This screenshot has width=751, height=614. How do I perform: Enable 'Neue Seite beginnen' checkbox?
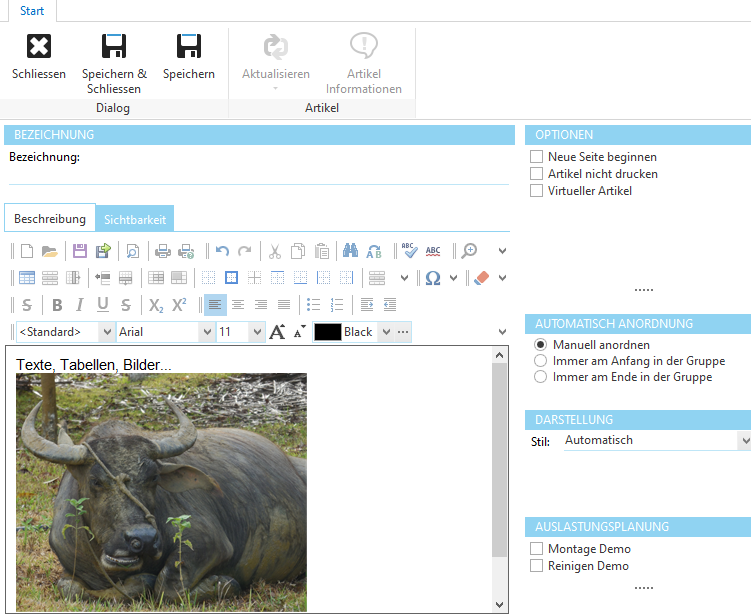(x=537, y=157)
